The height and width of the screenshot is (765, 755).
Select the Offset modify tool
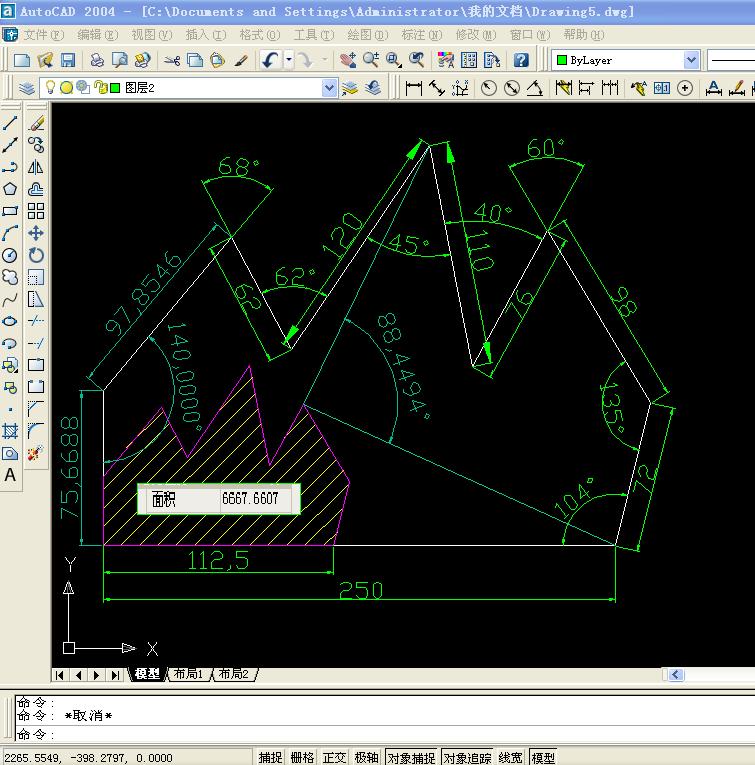(36, 189)
